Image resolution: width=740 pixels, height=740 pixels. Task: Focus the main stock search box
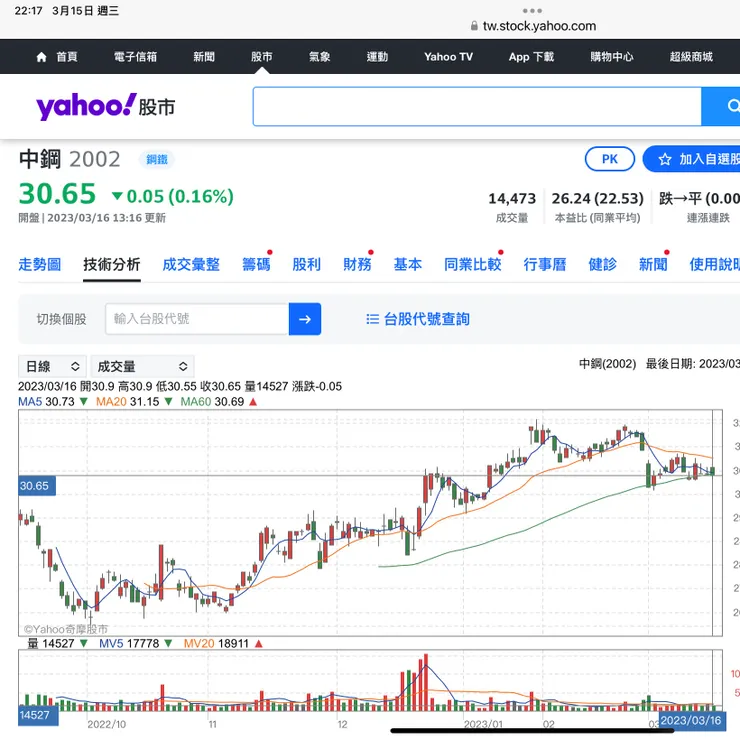477,106
